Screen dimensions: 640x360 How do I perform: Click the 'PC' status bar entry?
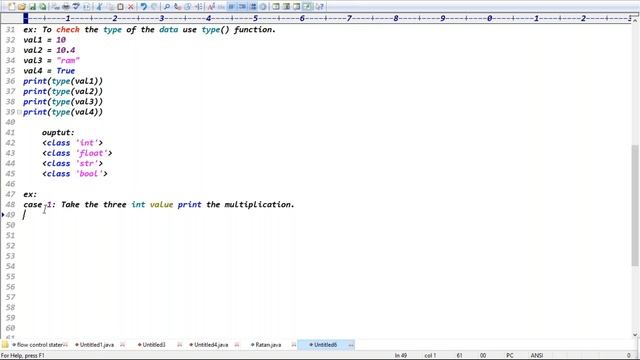pos(510,356)
